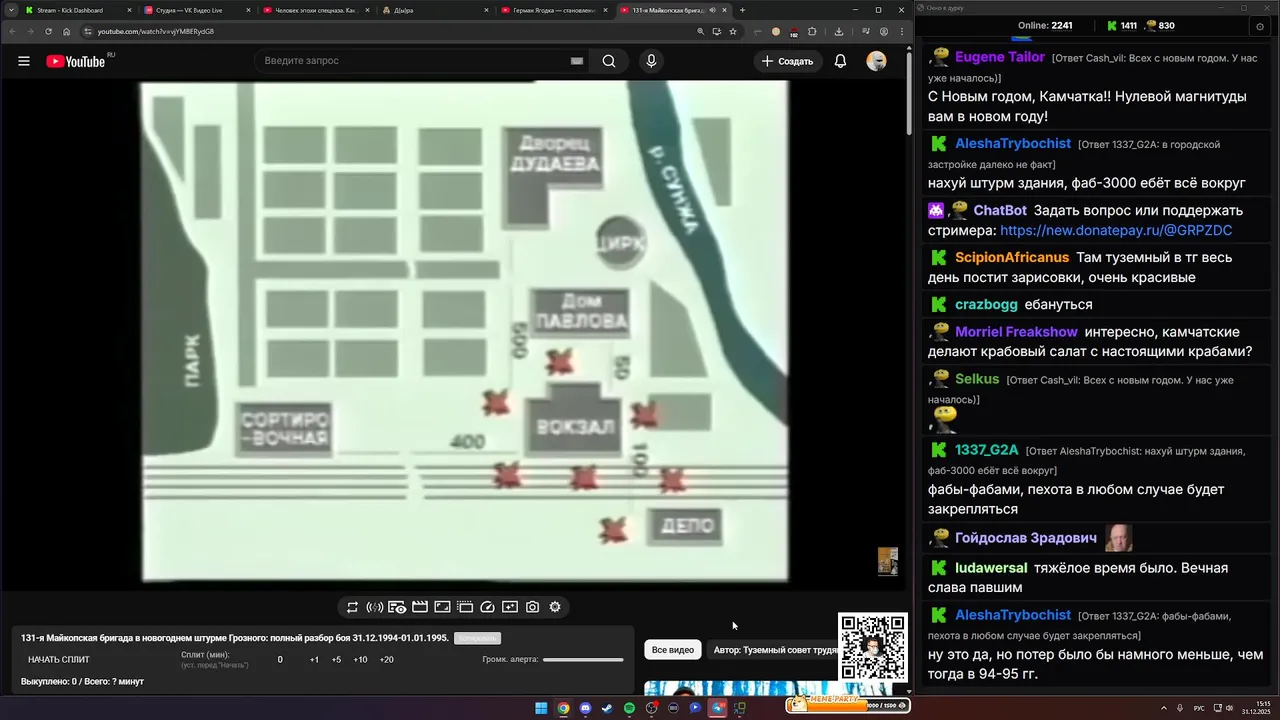Click the 'РУС' language indicator in the tray
1280x720 pixels.
coord(1199,708)
